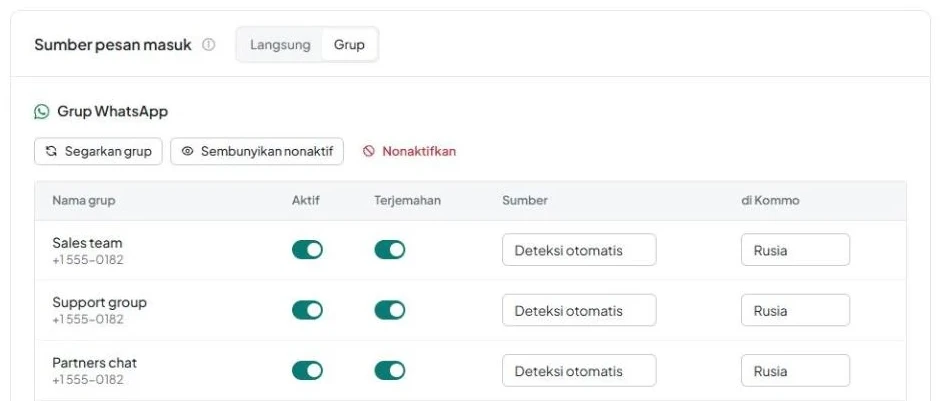This screenshot has height=401, width=941.
Task: Click the Aktif column header
Action: pyautogui.click(x=305, y=200)
